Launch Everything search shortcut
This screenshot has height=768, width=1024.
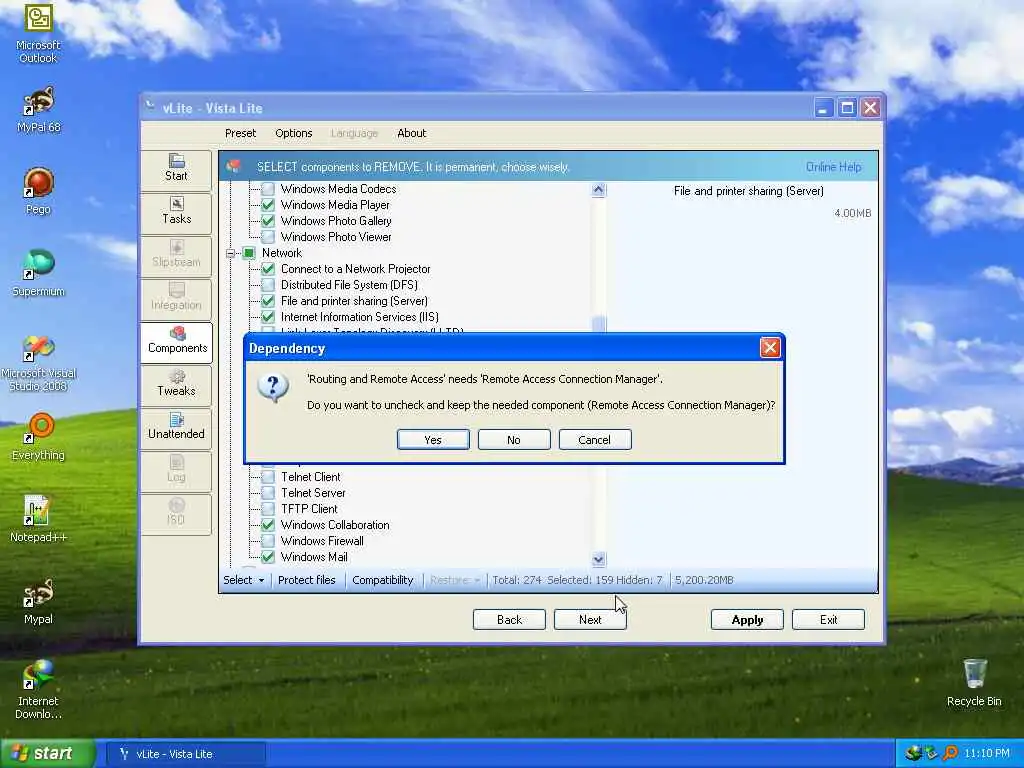[38, 436]
